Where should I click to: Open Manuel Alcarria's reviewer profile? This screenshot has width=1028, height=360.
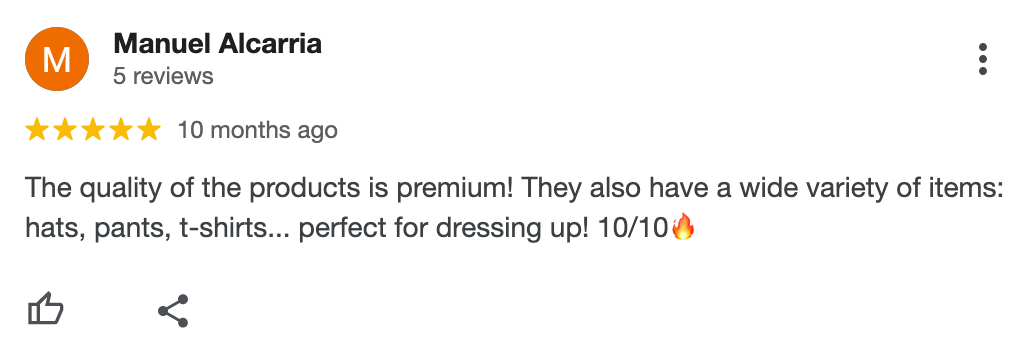coord(217,44)
